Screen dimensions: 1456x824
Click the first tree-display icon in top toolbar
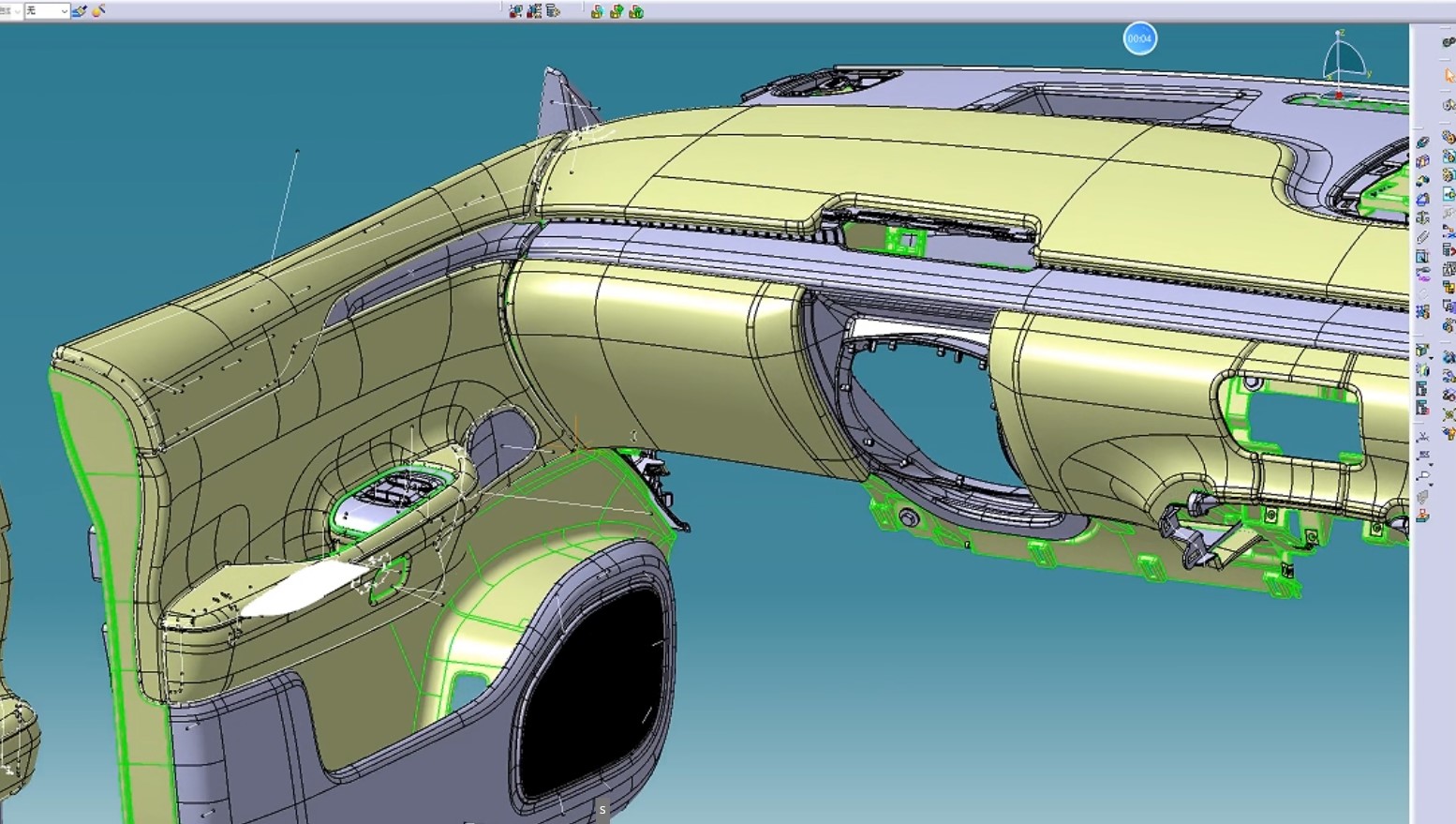pos(515,11)
